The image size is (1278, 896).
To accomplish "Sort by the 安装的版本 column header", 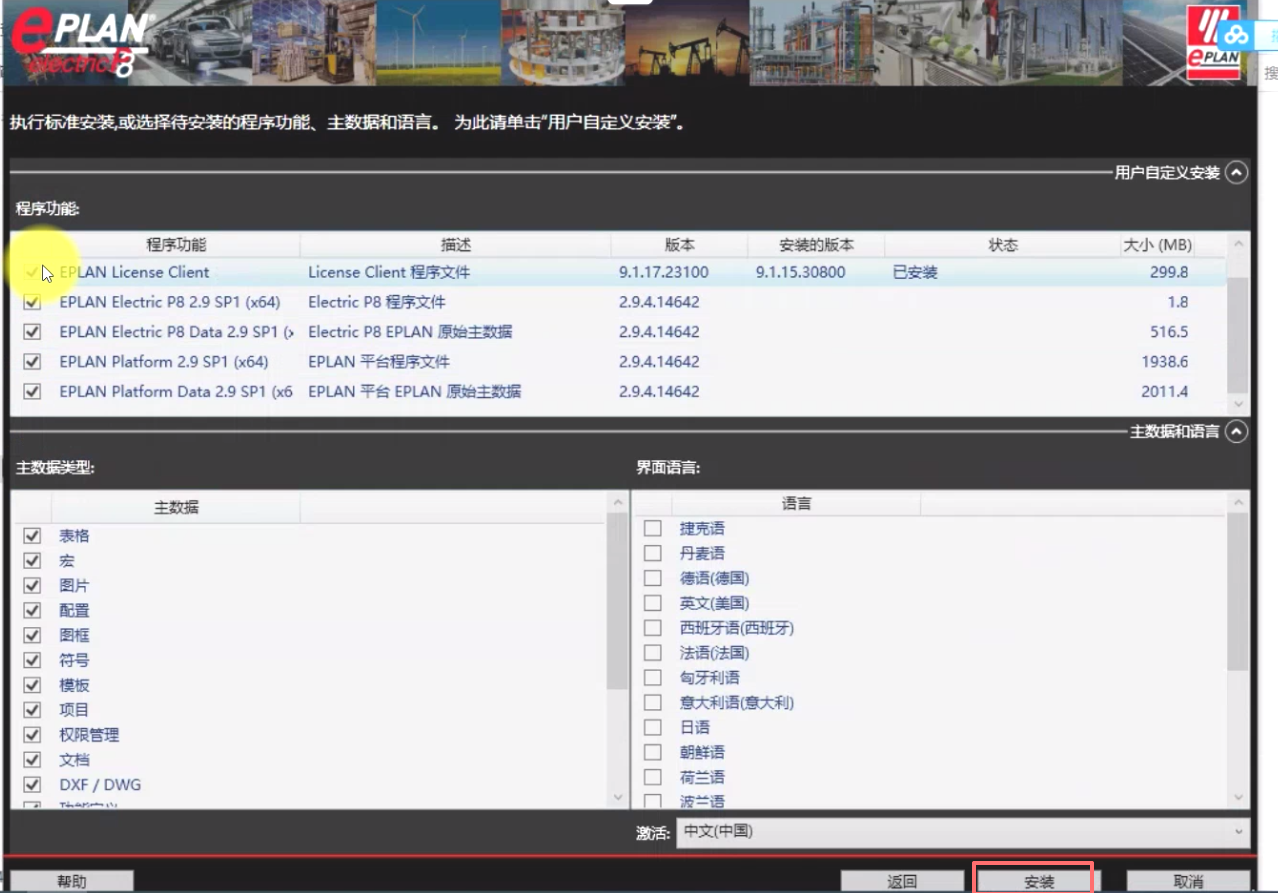I will pos(817,245).
